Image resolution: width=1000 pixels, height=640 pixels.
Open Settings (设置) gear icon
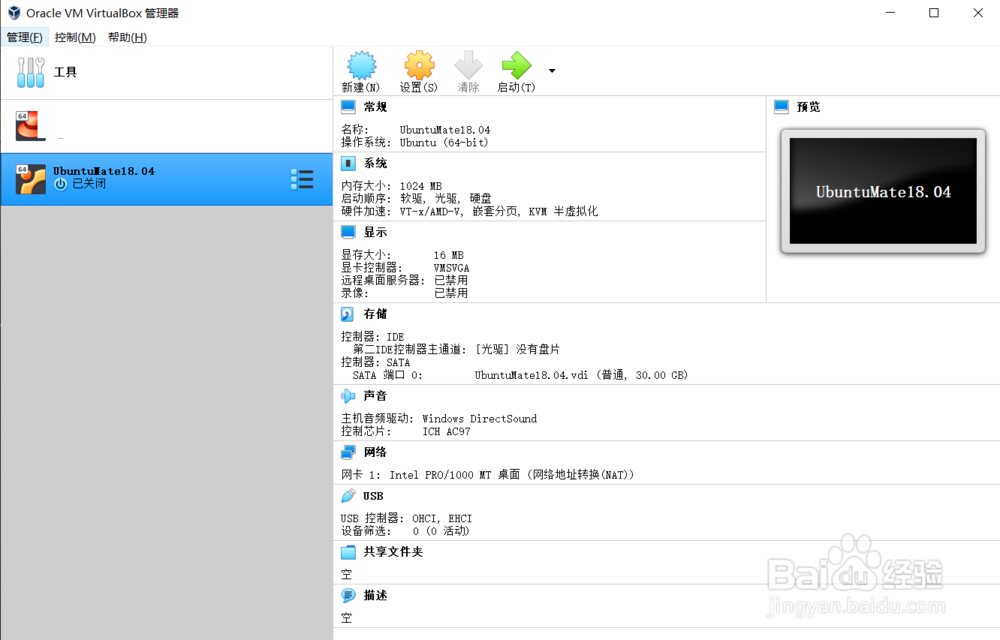pyautogui.click(x=419, y=65)
